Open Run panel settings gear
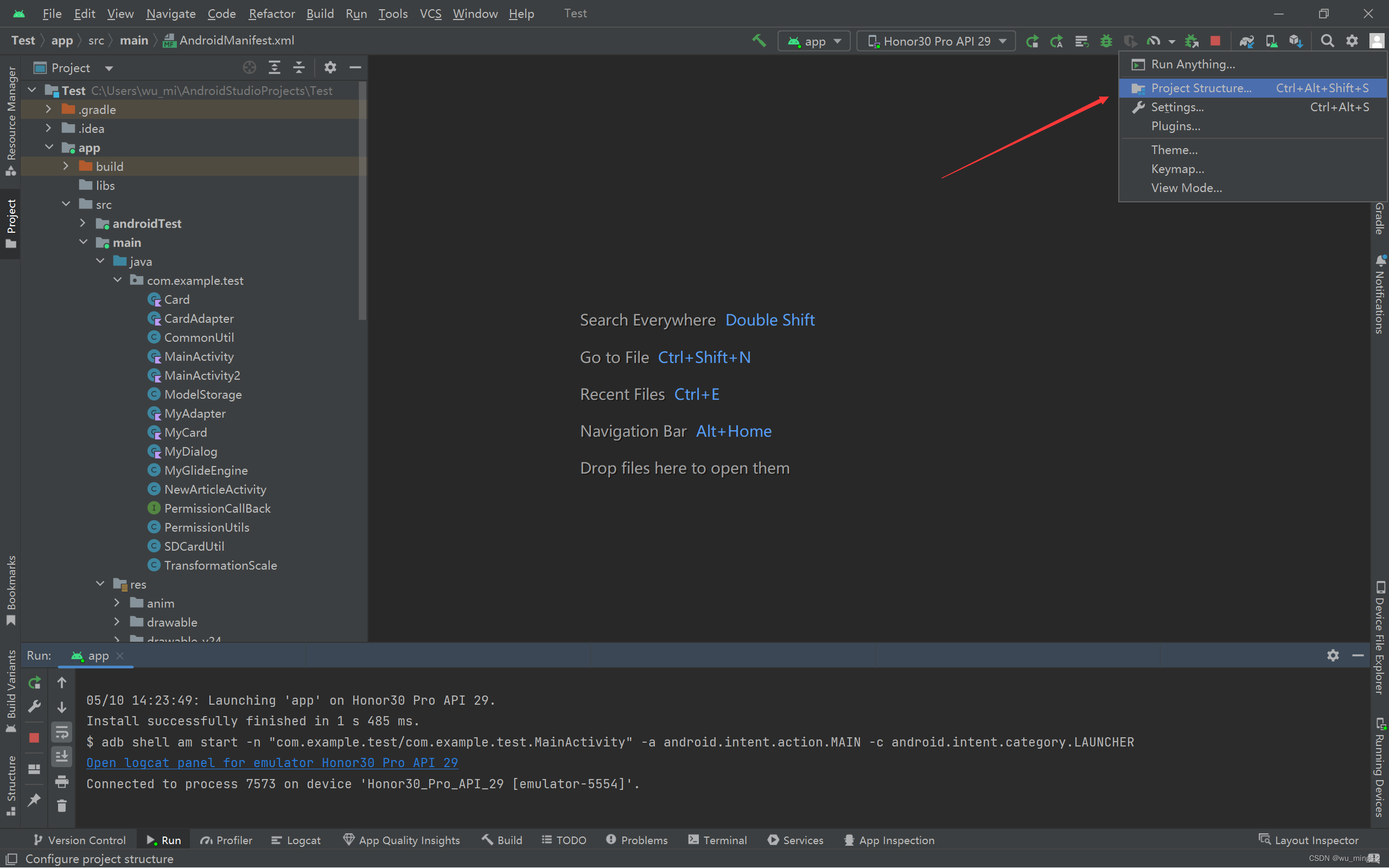Image resolution: width=1389 pixels, height=868 pixels. [1333, 655]
